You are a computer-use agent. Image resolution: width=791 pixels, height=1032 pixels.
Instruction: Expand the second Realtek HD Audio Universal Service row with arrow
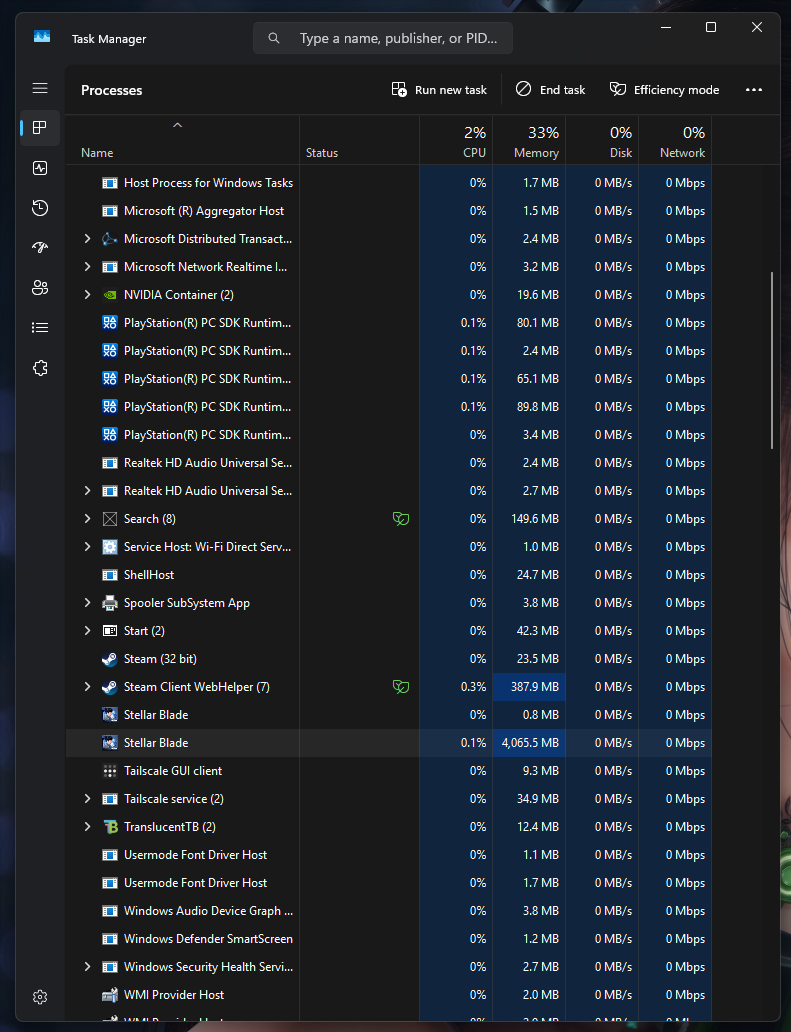[x=88, y=491]
